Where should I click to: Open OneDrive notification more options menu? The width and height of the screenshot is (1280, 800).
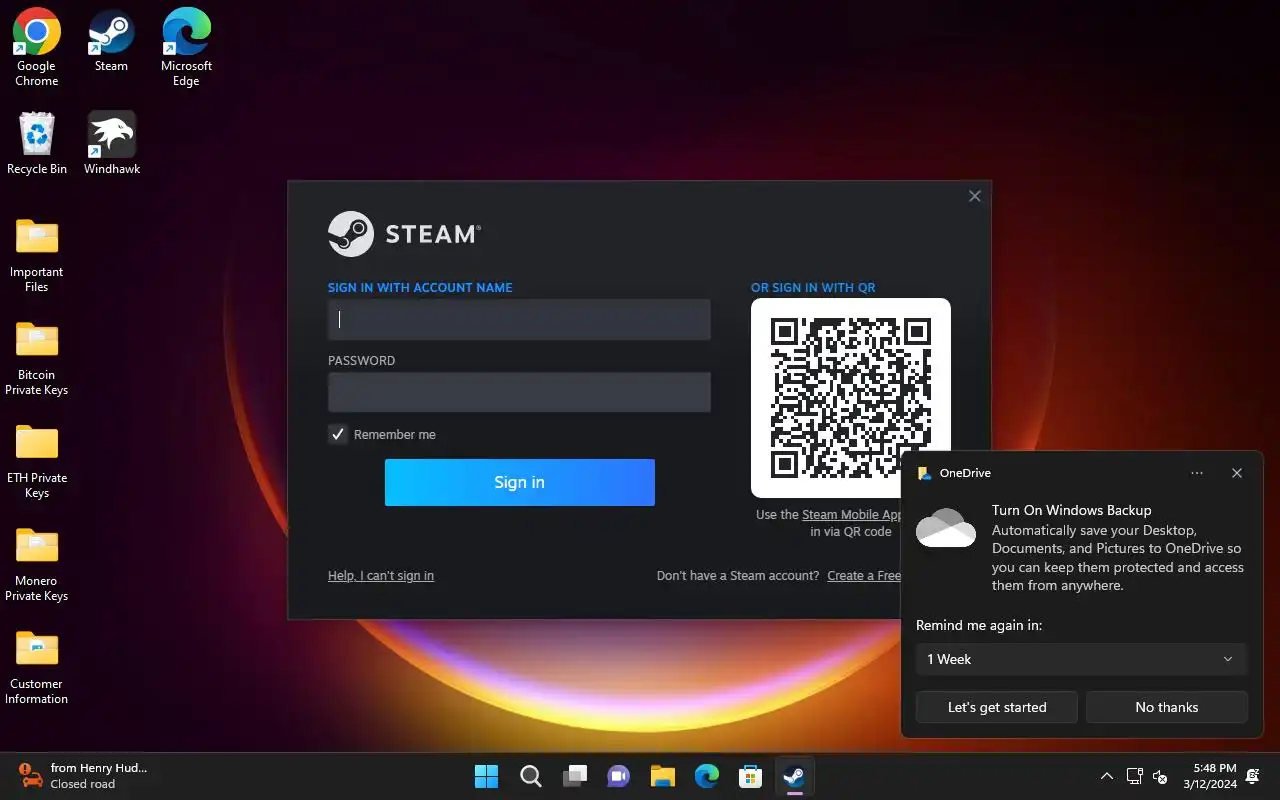click(1197, 473)
